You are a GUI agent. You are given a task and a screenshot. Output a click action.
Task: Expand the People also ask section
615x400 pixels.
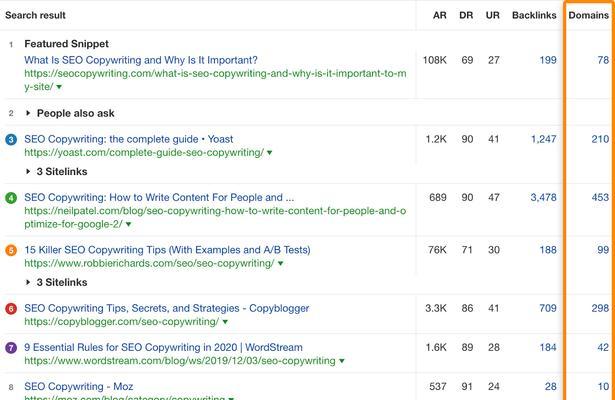click(x=28, y=114)
